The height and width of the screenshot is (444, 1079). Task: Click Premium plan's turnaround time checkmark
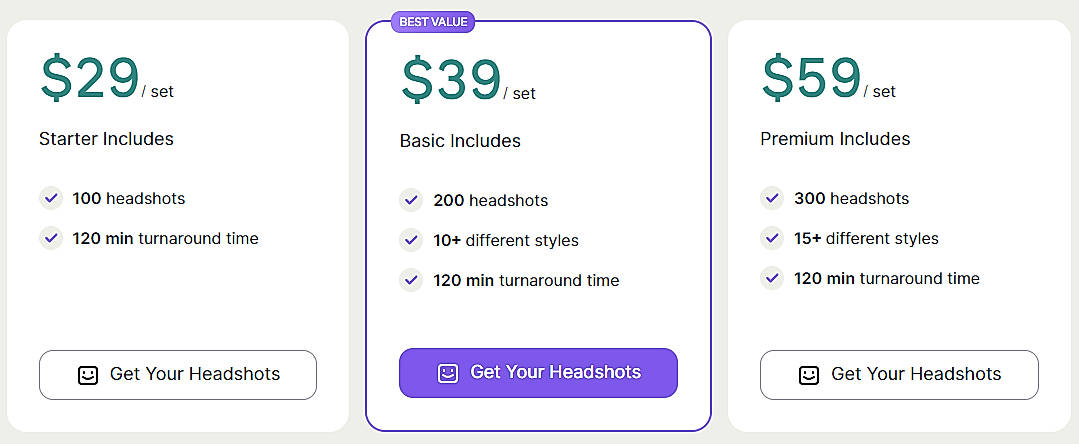click(x=772, y=278)
